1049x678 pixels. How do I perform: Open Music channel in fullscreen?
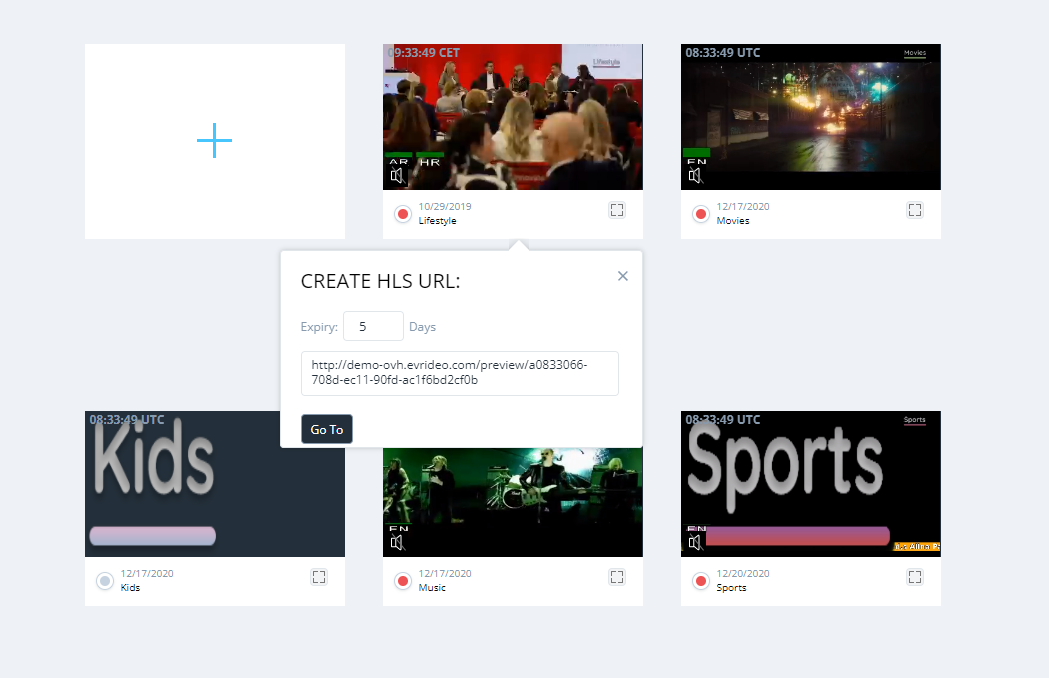coord(617,577)
